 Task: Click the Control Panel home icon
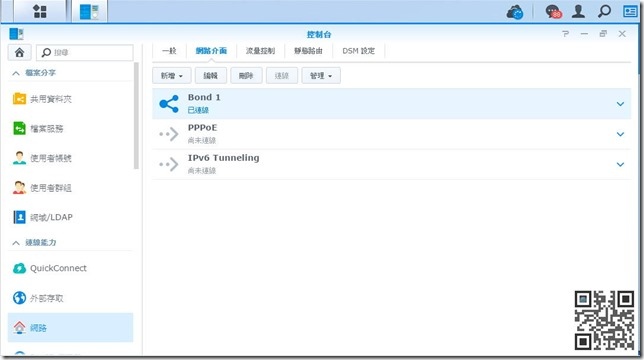(x=19, y=53)
